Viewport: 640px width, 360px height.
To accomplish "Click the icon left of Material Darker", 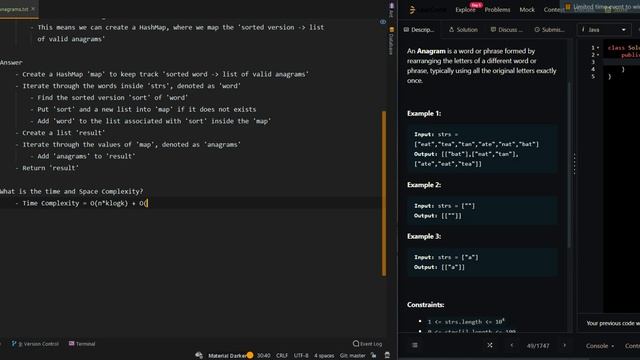I will 199,356.
